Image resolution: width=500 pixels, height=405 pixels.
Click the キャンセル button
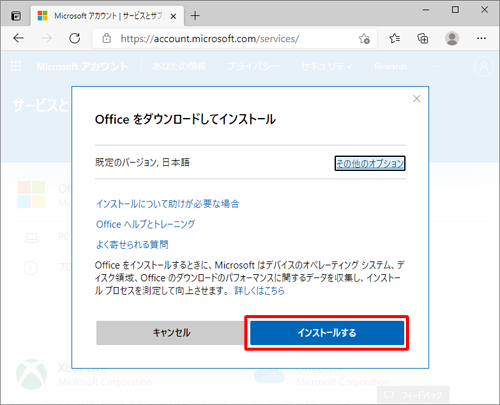(x=171, y=333)
